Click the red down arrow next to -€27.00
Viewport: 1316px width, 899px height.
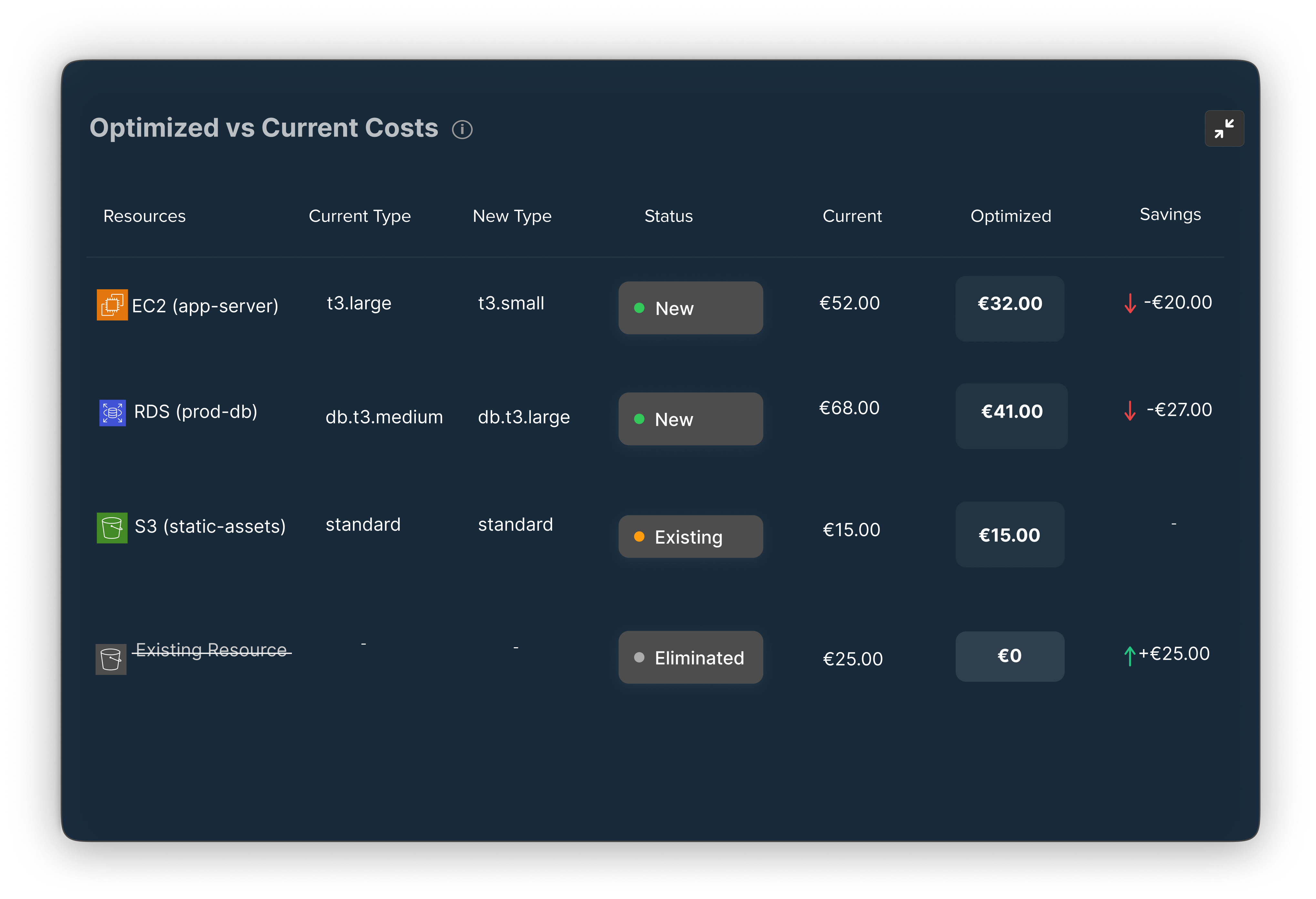tap(1130, 411)
